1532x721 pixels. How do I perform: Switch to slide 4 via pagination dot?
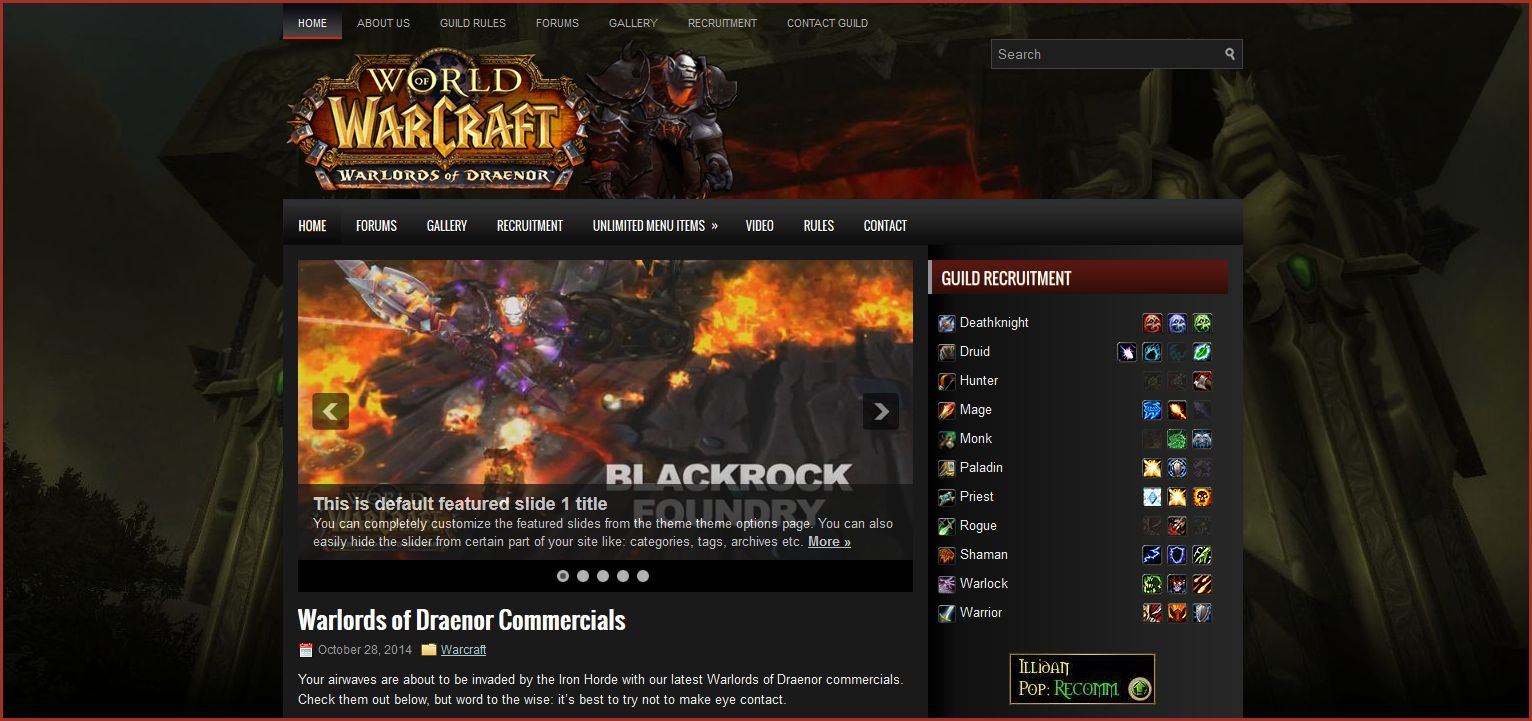[x=623, y=576]
